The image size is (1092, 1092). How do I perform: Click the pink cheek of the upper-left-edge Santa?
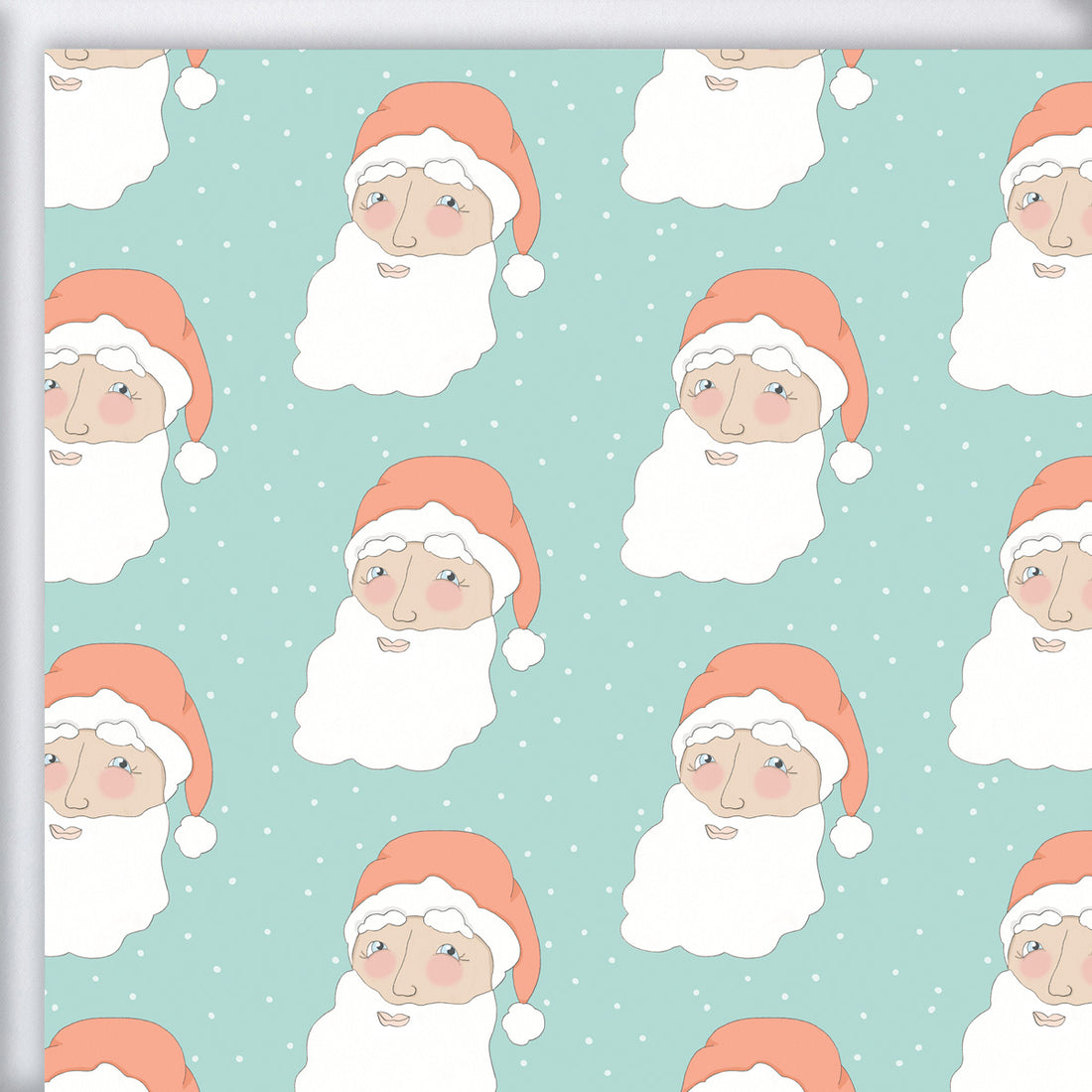pyautogui.click(x=116, y=407)
